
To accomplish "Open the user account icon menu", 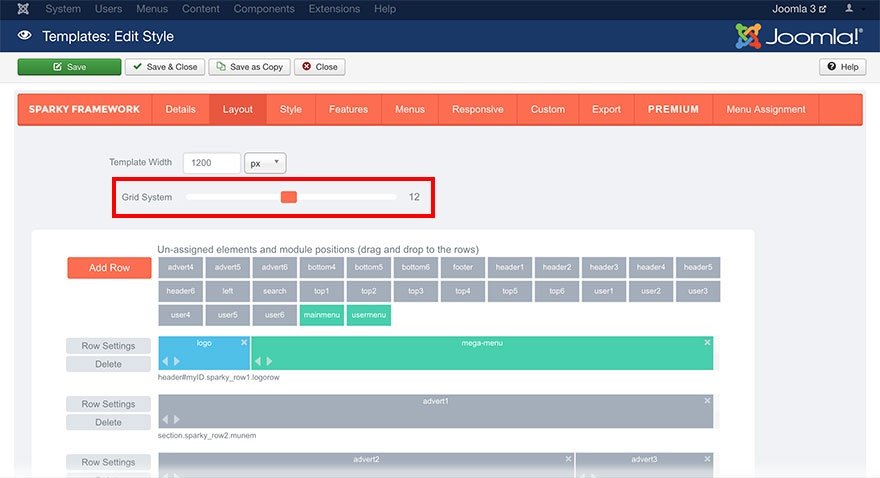I will (849, 8).
